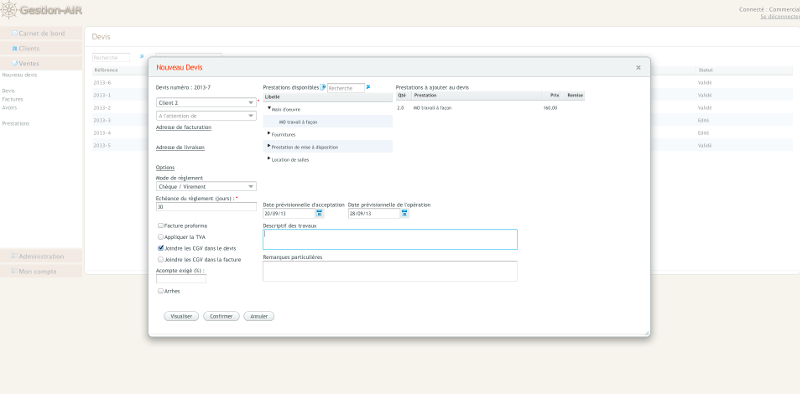Select devis 2013-6 in background list
800x394 pixels.
coord(102,83)
